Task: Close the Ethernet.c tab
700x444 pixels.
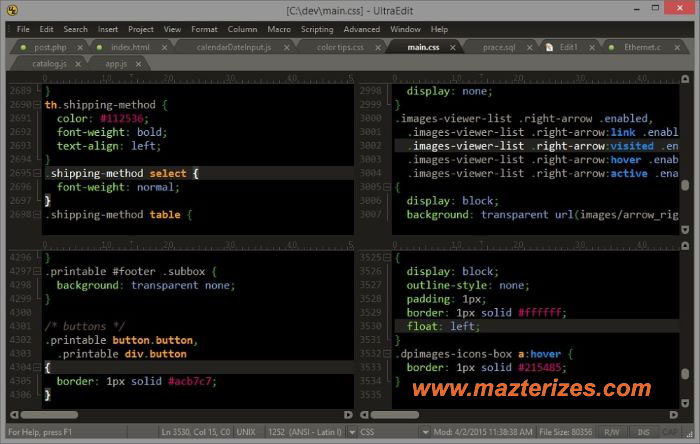Action: click(x=677, y=47)
